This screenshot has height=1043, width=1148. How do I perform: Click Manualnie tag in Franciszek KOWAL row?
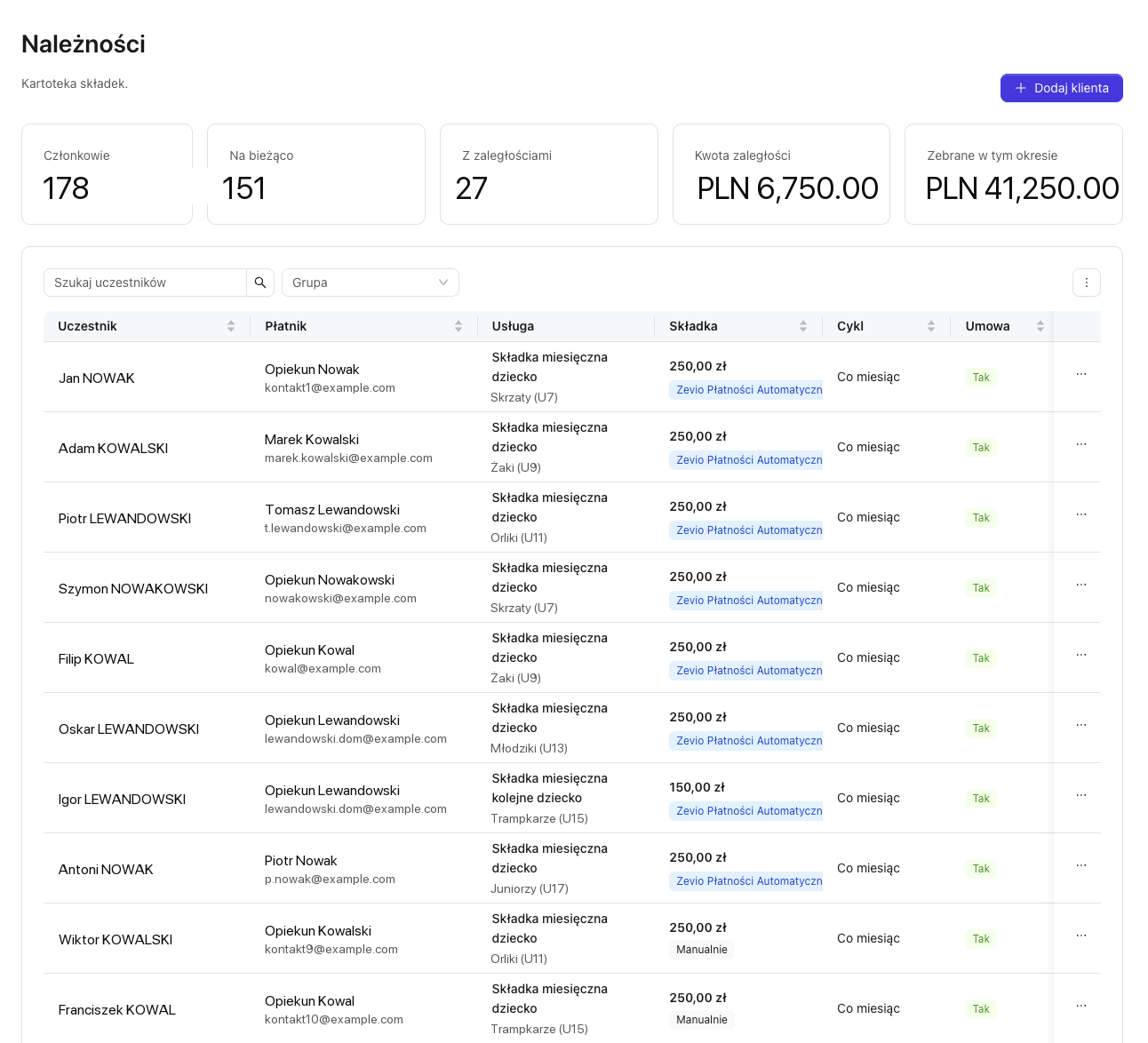tap(702, 1020)
